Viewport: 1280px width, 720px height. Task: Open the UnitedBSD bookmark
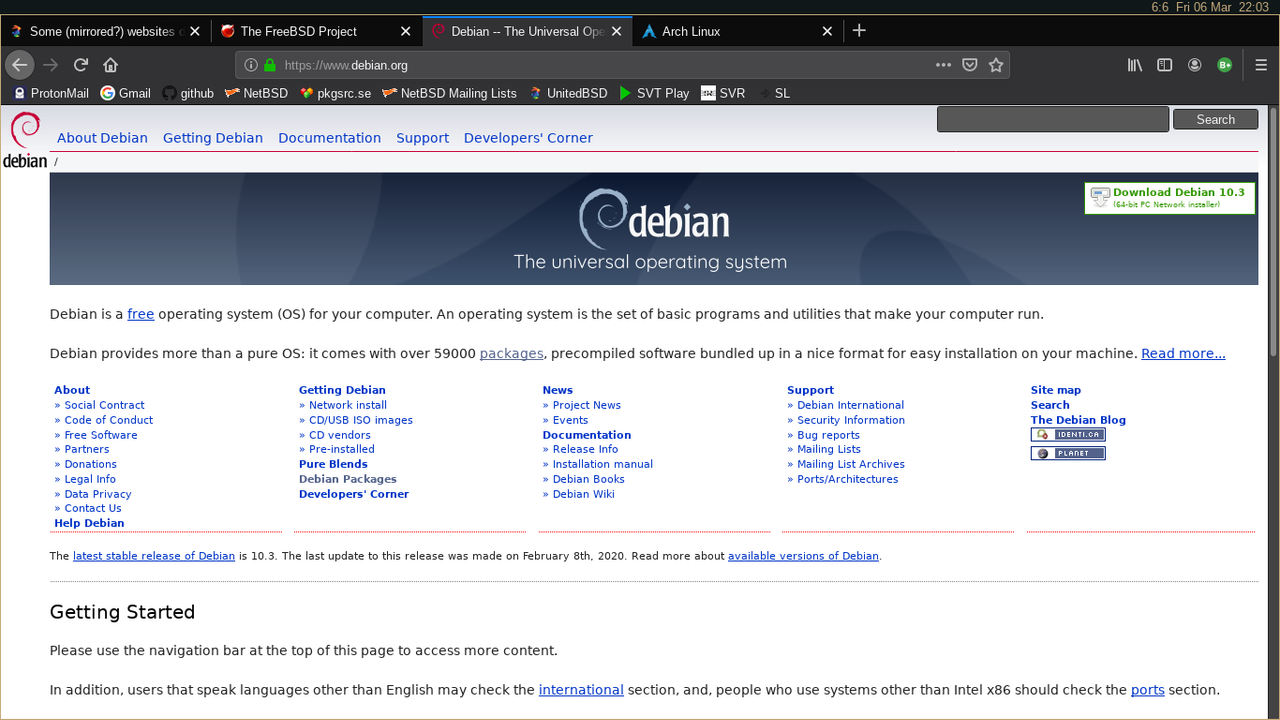click(x=568, y=93)
